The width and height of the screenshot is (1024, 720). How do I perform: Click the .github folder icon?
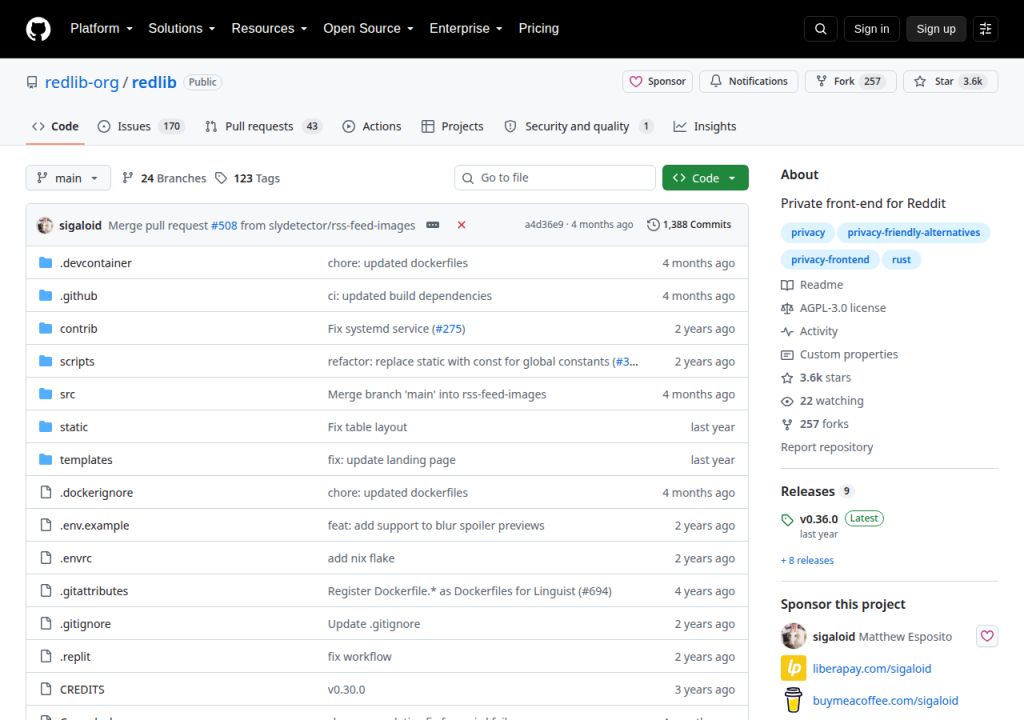coord(45,295)
